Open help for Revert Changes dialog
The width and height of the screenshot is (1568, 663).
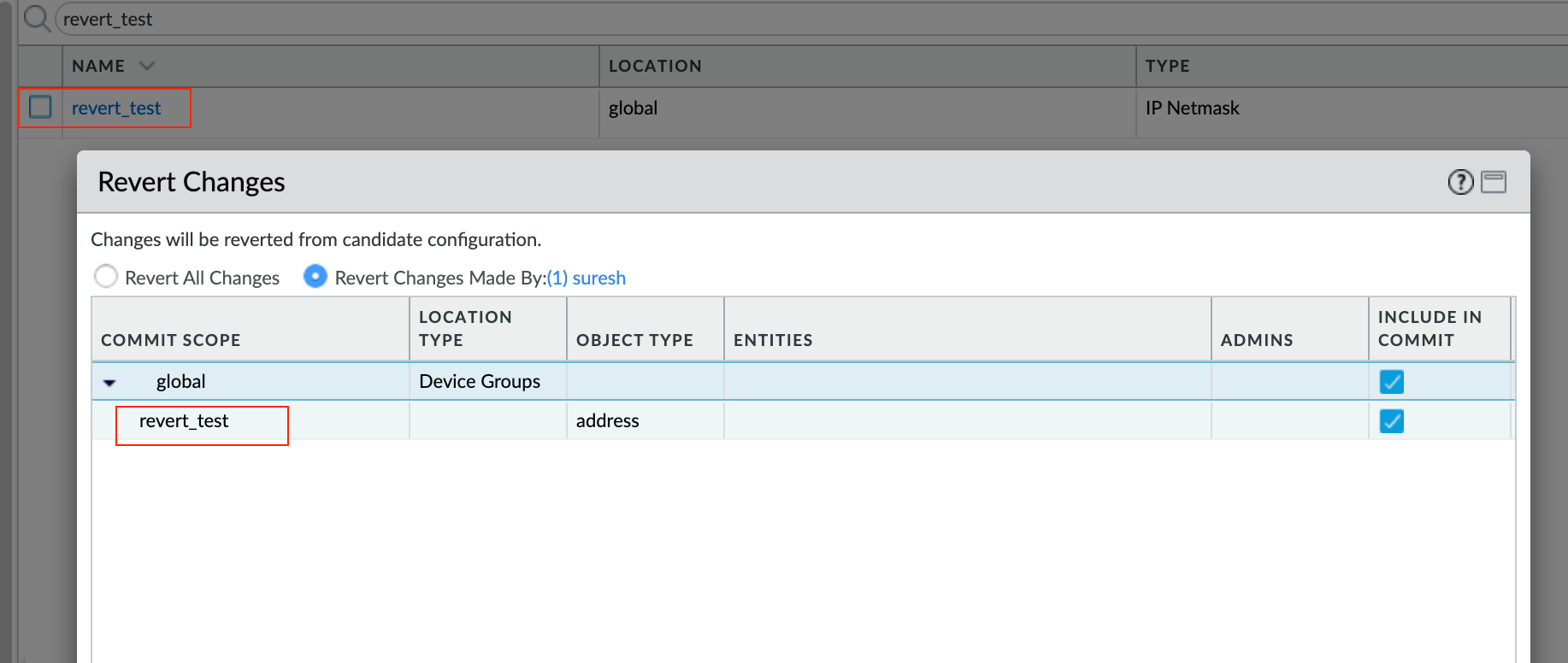(x=1460, y=182)
